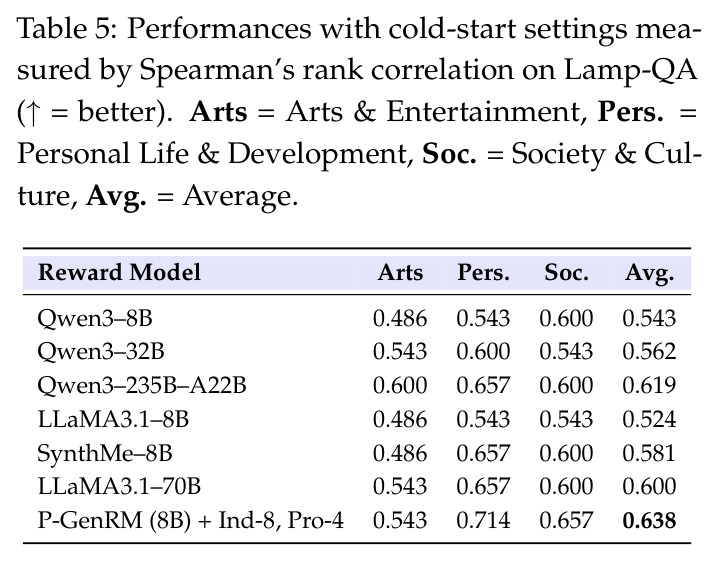Select the Qwen3–8B row label
The image size is (718, 561).
[x=95, y=318]
